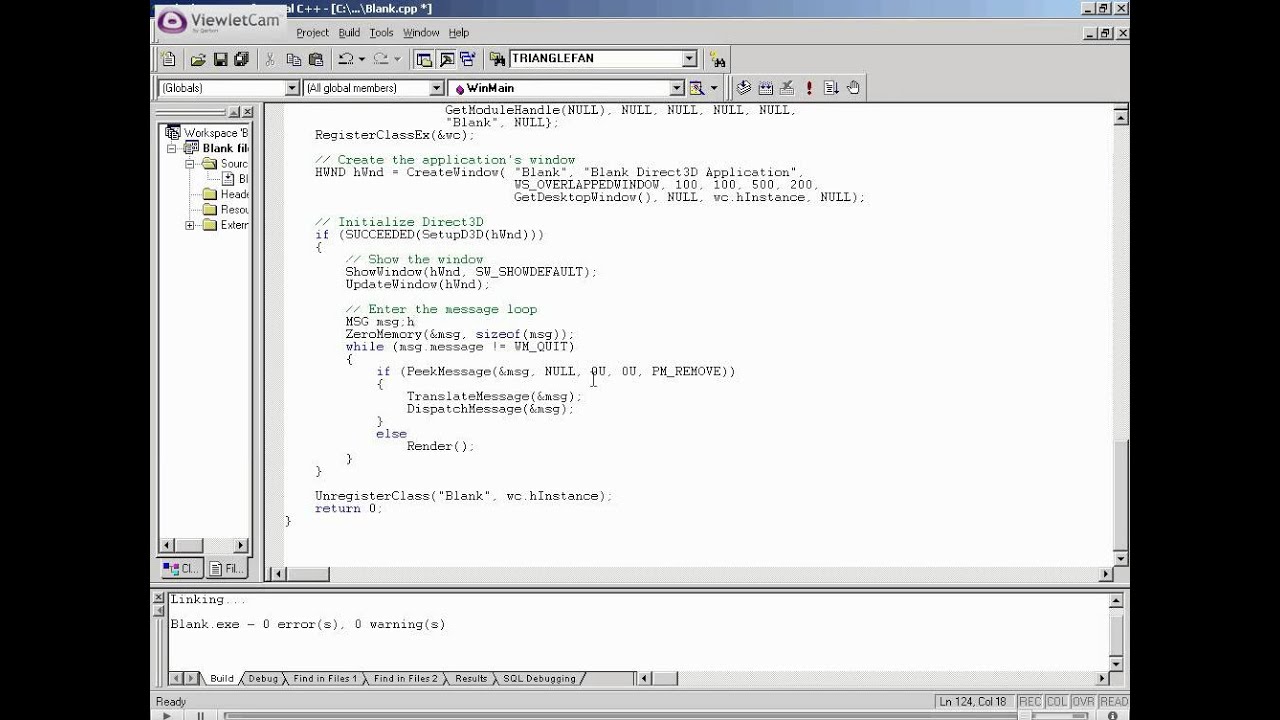Click the Compile icon on build toolbar
Image resolution: width=1280 pixels, height=720 pixels.
743,88
